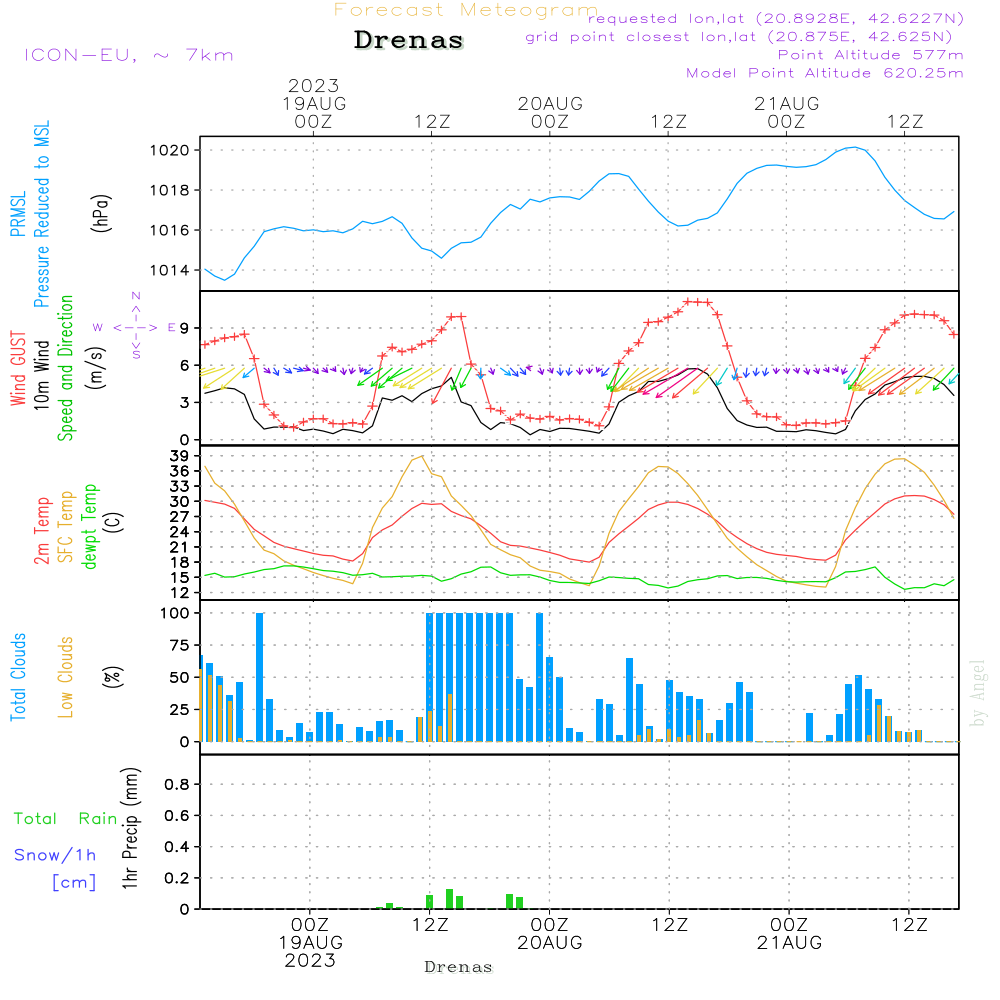
Task: Click the green dewpt Temp axis label
Action: (x=90, y=527)
